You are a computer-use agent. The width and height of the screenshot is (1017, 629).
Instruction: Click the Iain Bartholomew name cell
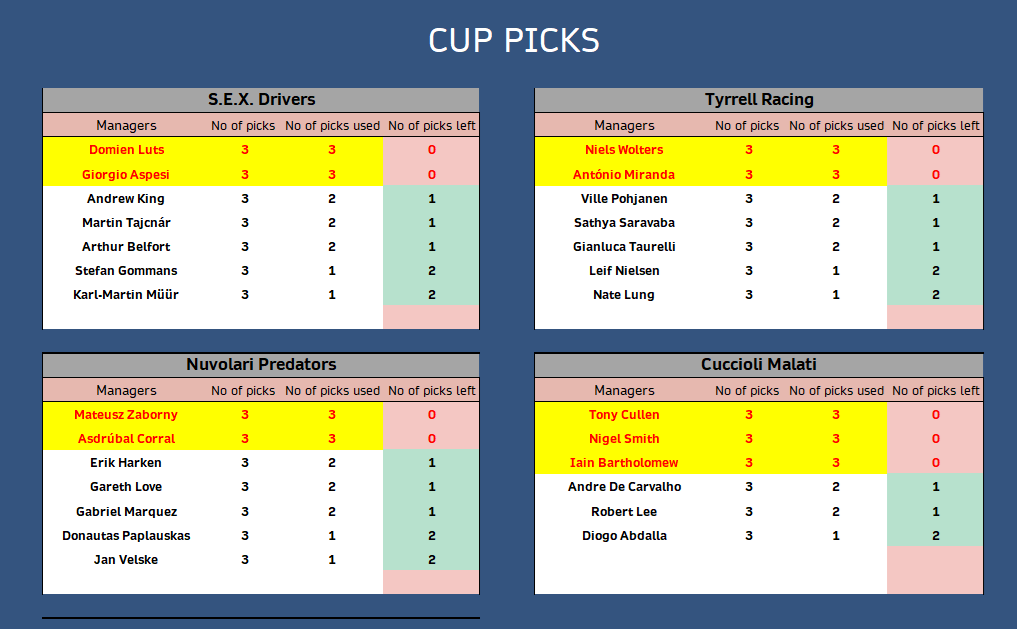click(624, 462)
